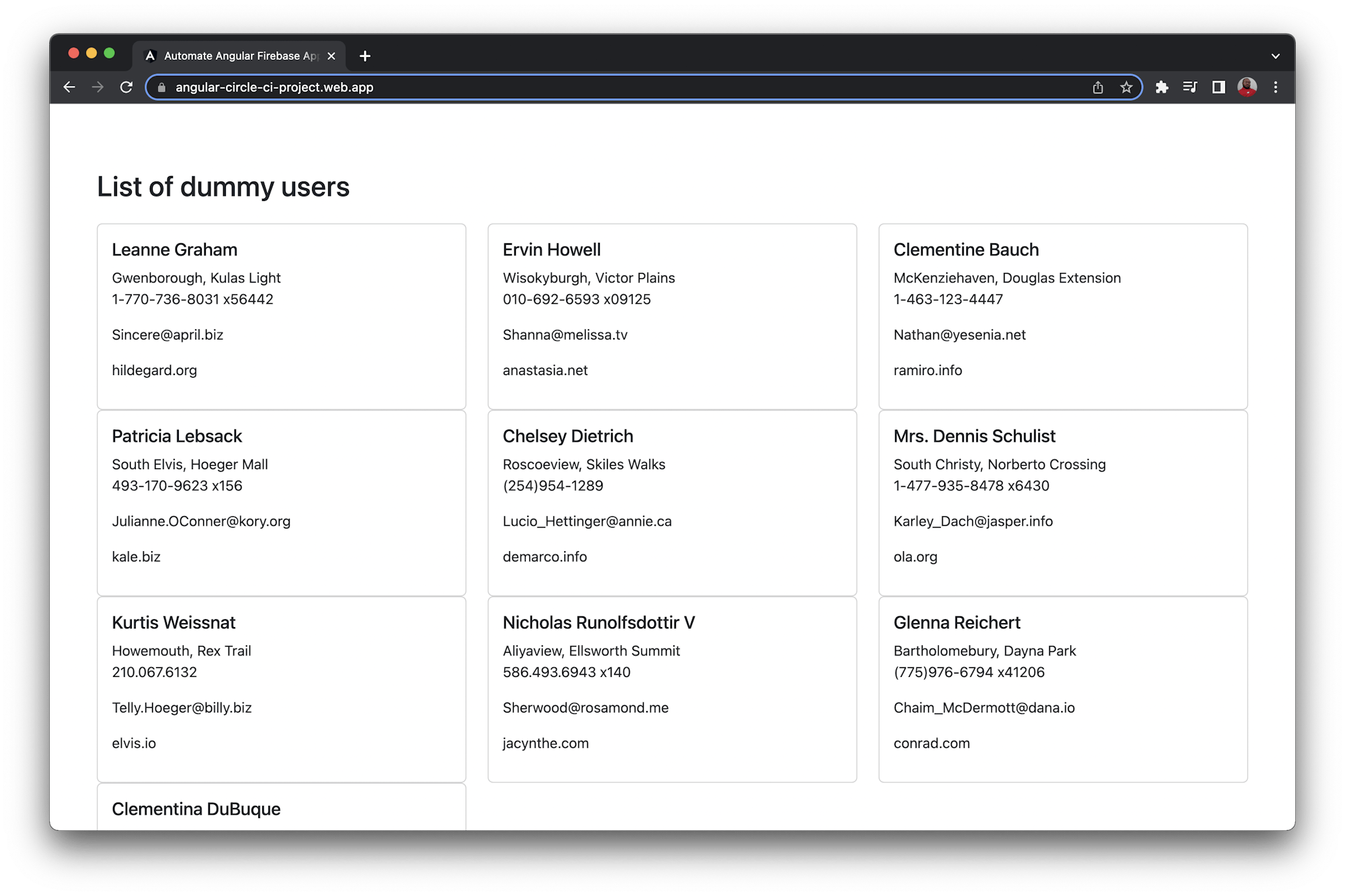Close the Automate Angular Firebase App tab
The width and height of the screenshot is (1345, 896).
(x=331, y=56)
